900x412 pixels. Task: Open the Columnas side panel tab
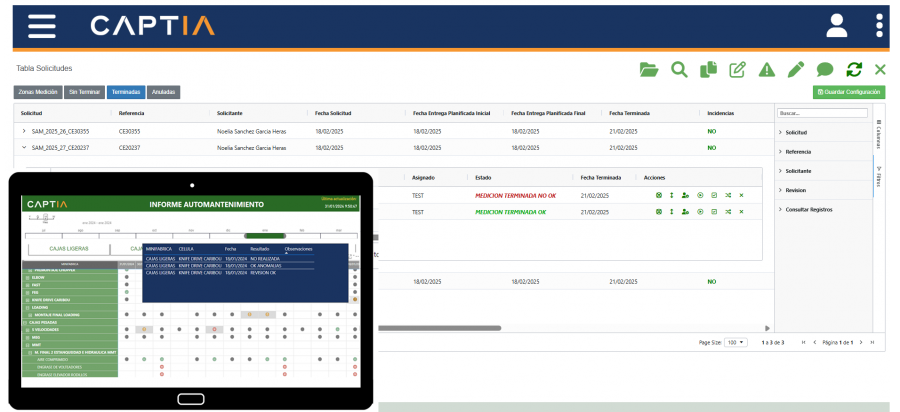(878, 134)
